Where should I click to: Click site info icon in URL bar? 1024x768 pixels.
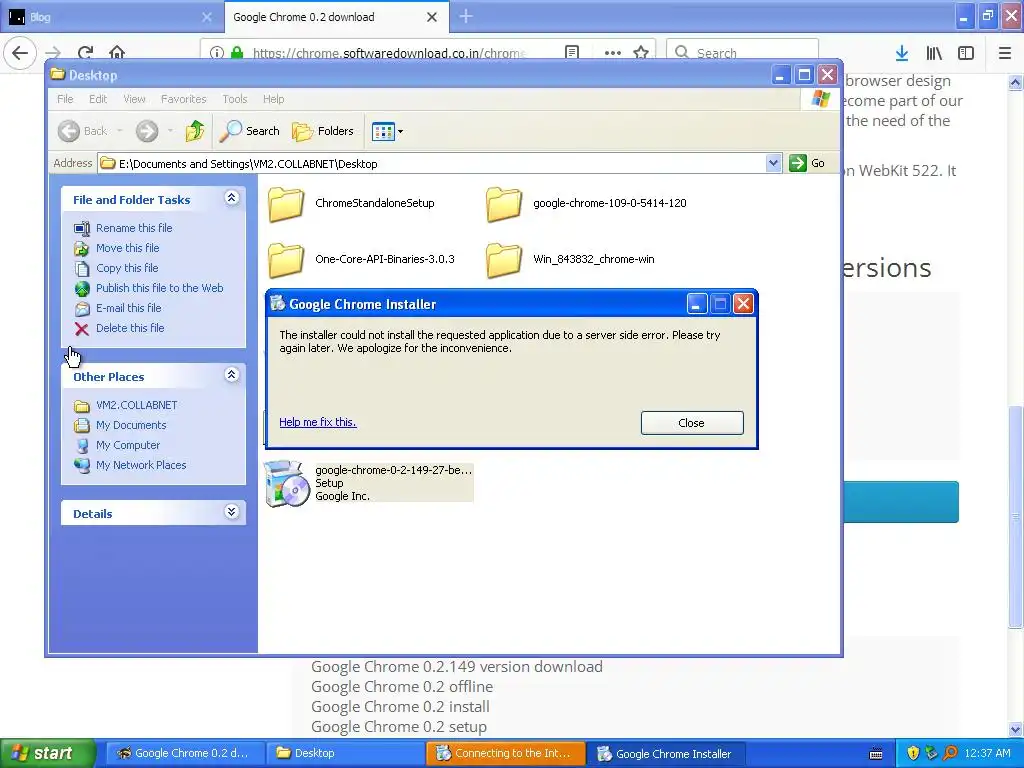(x=217, y=53)
